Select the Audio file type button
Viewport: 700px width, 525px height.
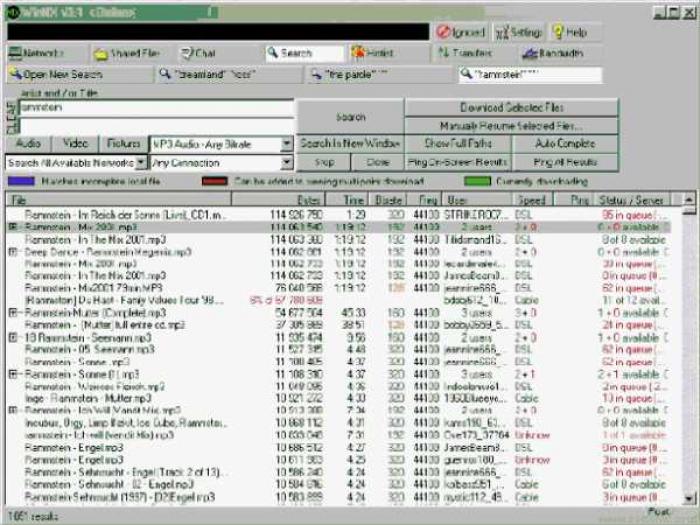[x=28, y=144]
